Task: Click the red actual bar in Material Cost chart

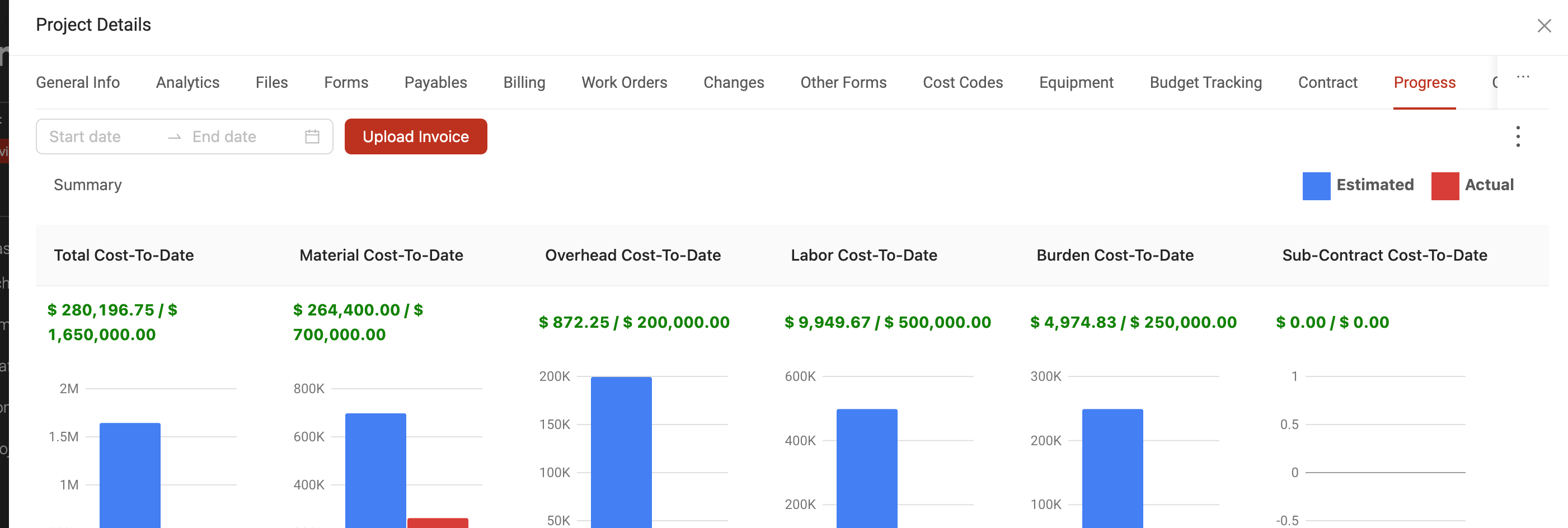Action: pos(438,523)
